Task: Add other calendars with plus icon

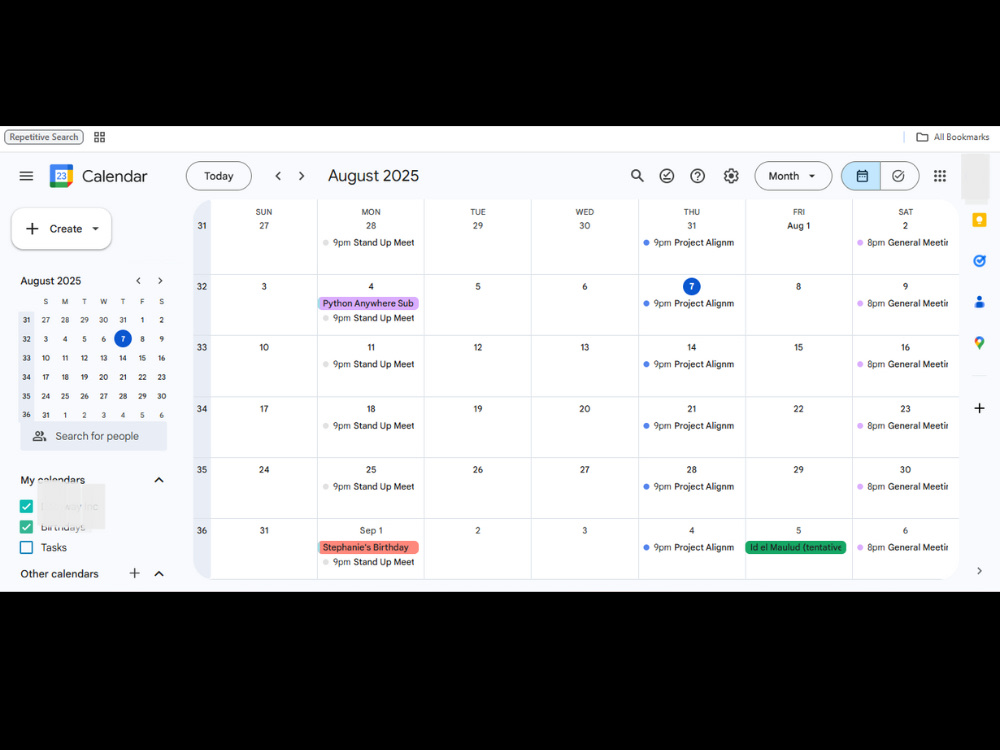Action: (x=135, y=573)
